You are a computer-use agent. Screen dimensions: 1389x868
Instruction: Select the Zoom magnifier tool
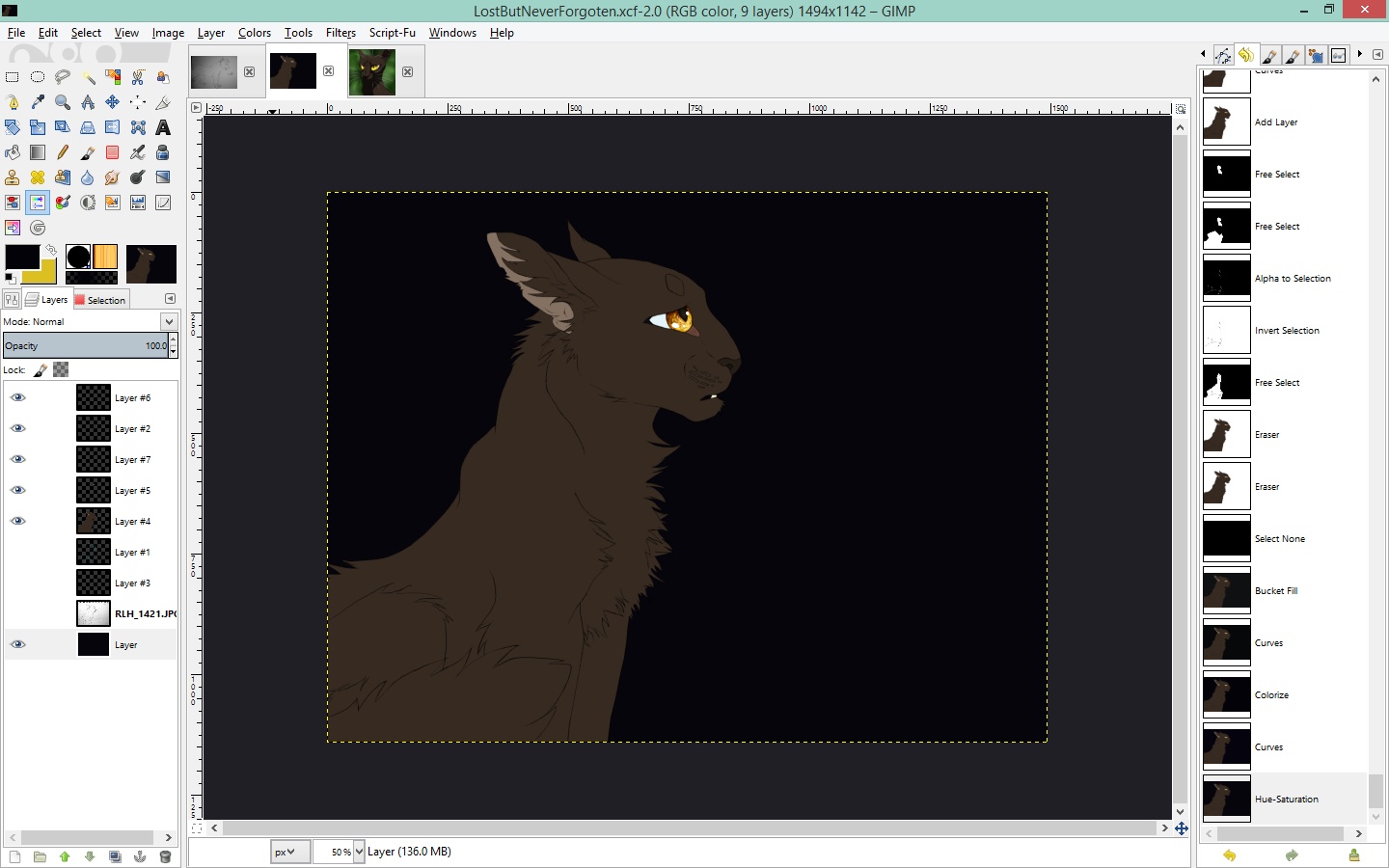point(63,102)
